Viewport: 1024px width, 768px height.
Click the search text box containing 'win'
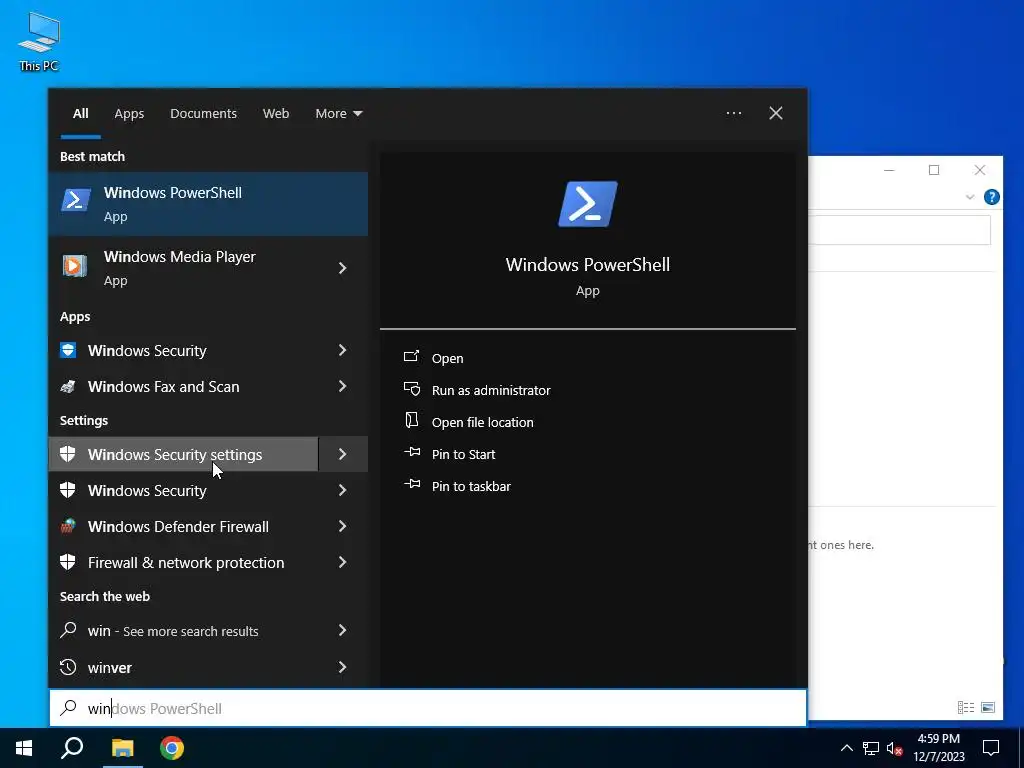[x=428, y=708]
